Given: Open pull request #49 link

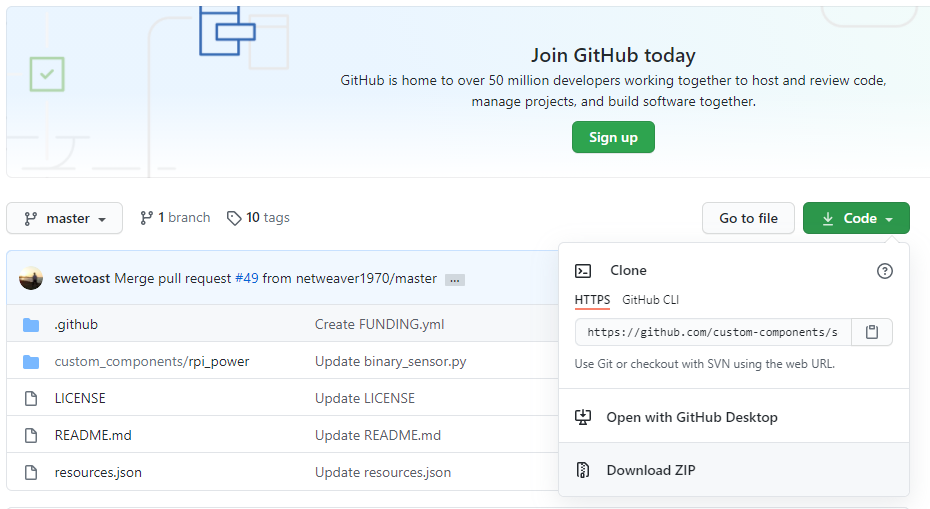Looking at the screenshot, I should pos(246,279).
